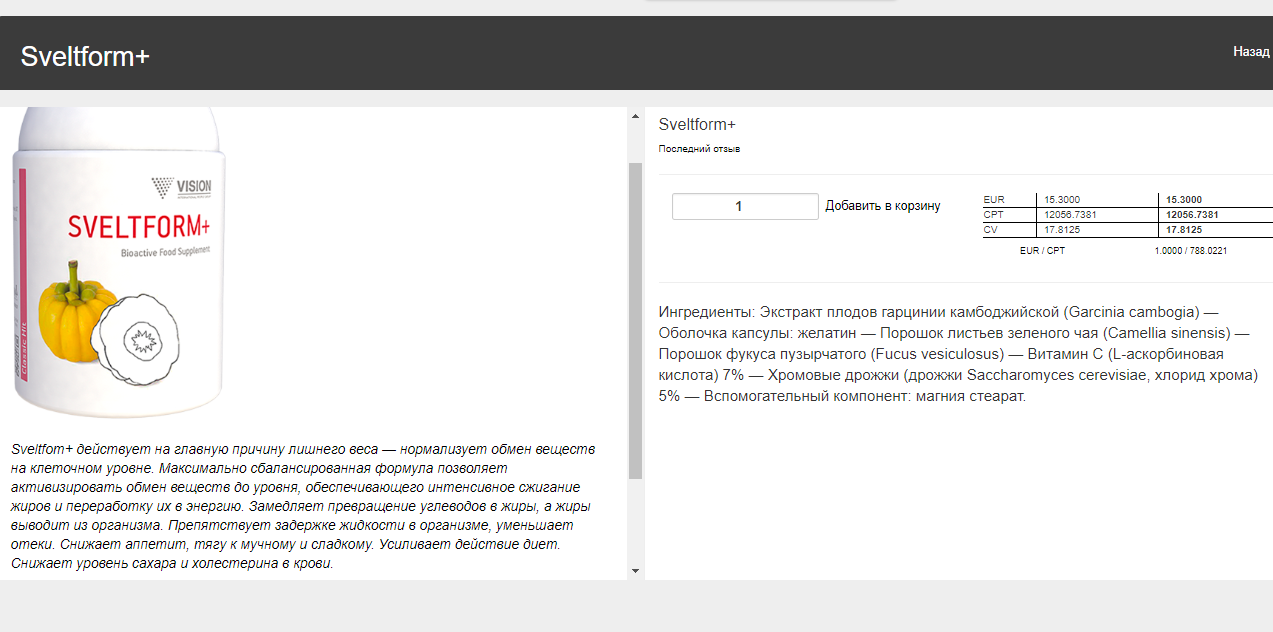Click the EUR / CPT exchange rate label

point(1042,251)
